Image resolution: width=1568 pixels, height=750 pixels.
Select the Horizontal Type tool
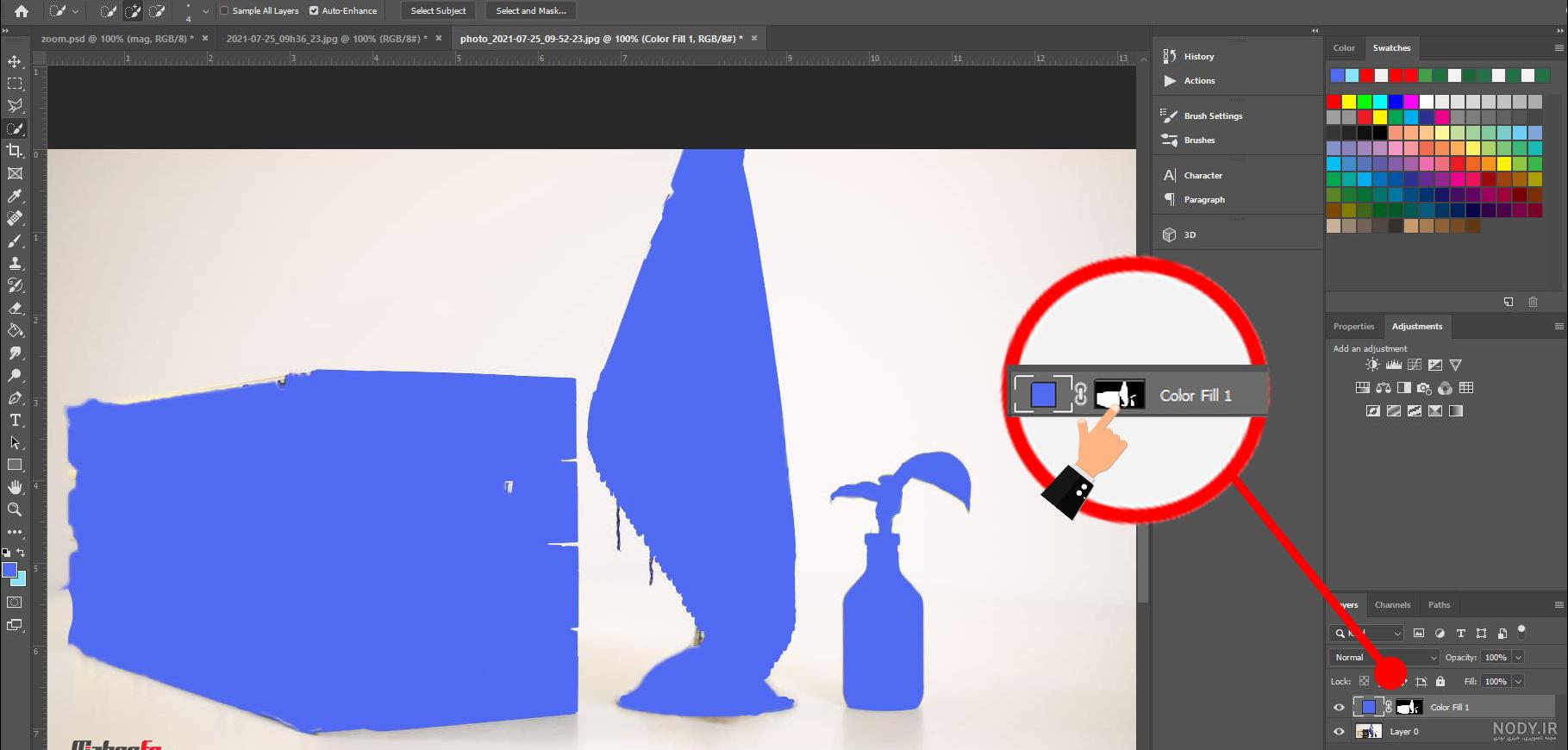point(15,420)
